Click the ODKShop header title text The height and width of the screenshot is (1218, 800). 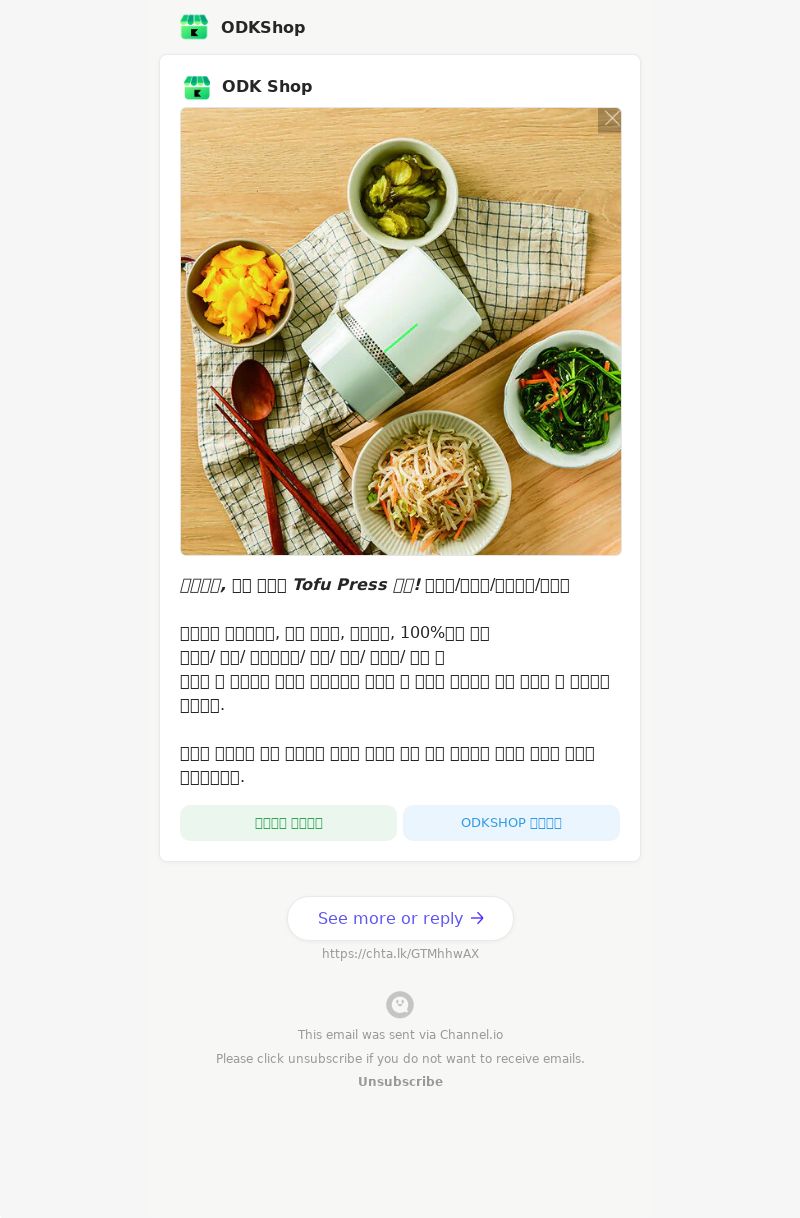coord(263,27)
